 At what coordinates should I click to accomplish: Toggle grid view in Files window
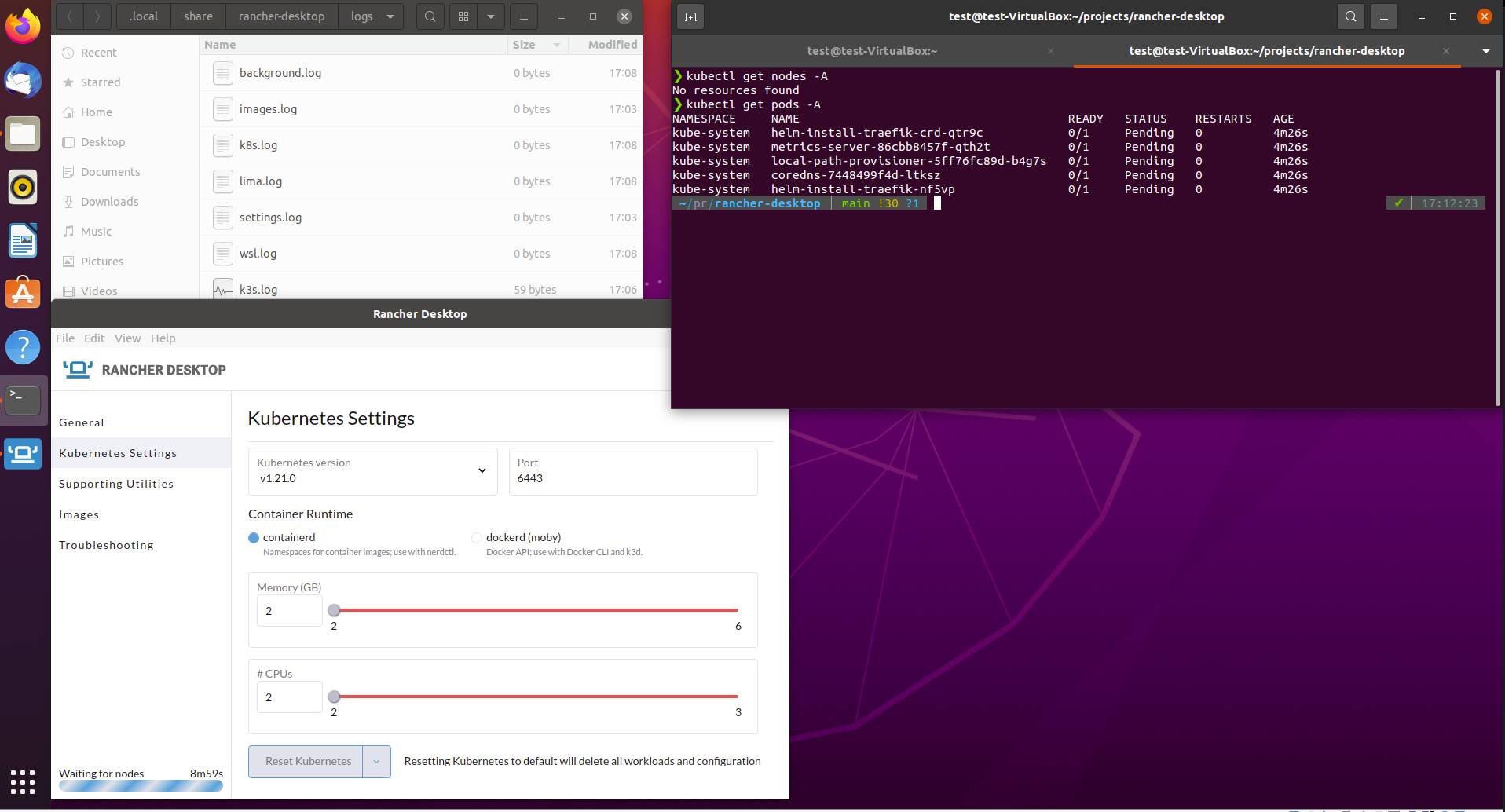click(463, 16)
